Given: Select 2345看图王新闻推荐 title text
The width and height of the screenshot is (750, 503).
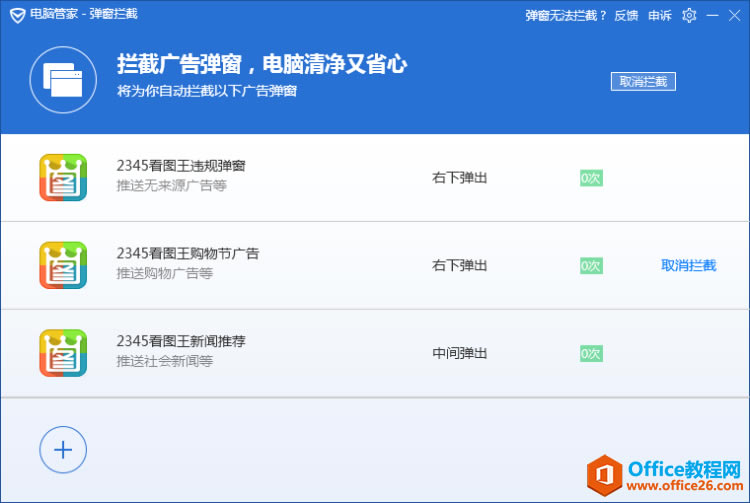Looking at the screenshot, I should tap(181, 341).
